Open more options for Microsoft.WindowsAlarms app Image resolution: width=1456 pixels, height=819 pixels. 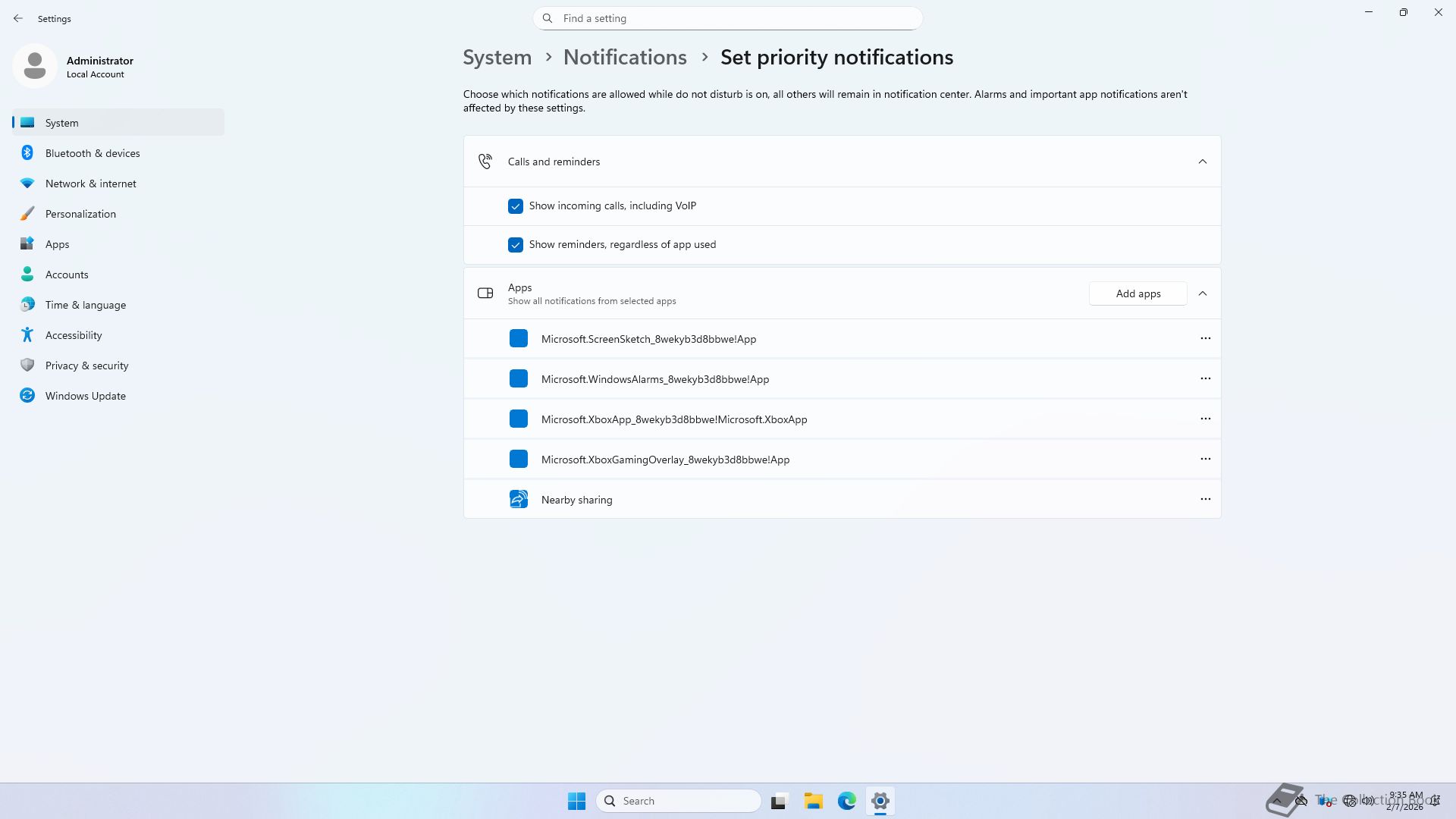click(x=1205, y=378)
